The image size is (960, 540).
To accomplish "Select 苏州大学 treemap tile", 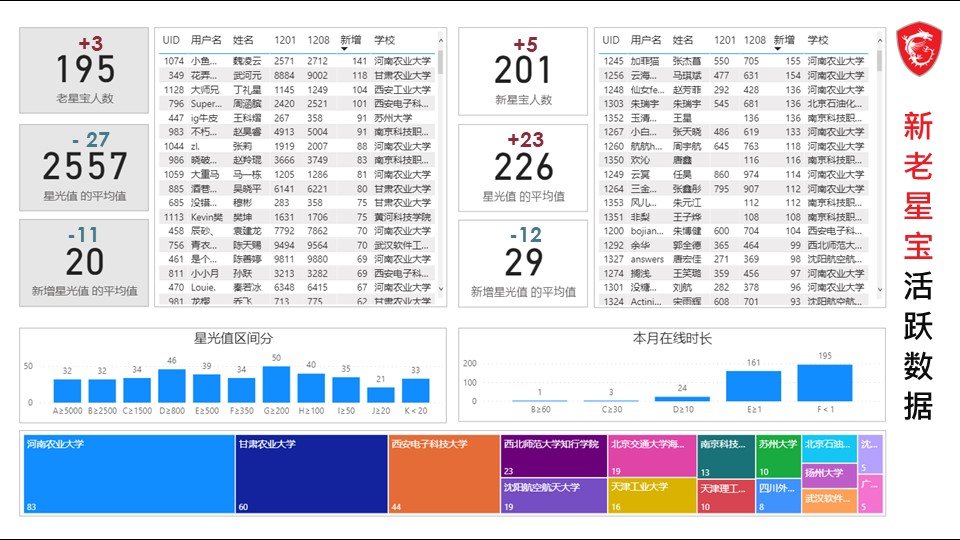I will [x=778, y=457].
